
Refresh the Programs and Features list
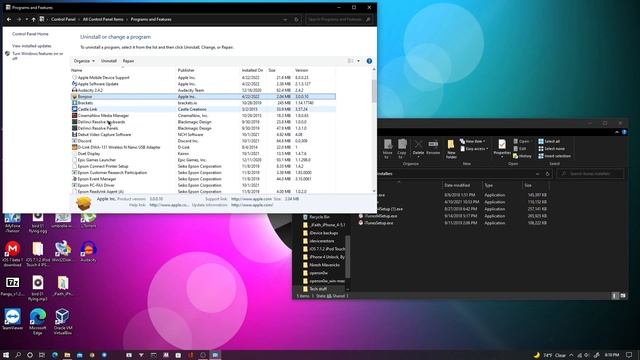pos(296,19)
